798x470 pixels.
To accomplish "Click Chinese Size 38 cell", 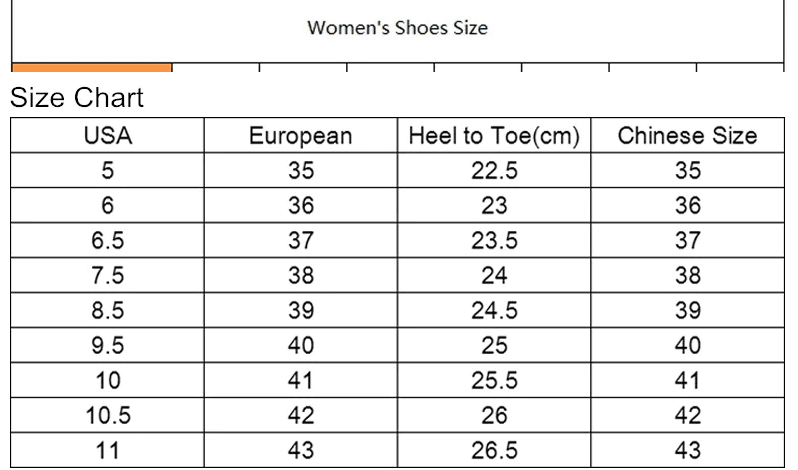I will [687, 276].
